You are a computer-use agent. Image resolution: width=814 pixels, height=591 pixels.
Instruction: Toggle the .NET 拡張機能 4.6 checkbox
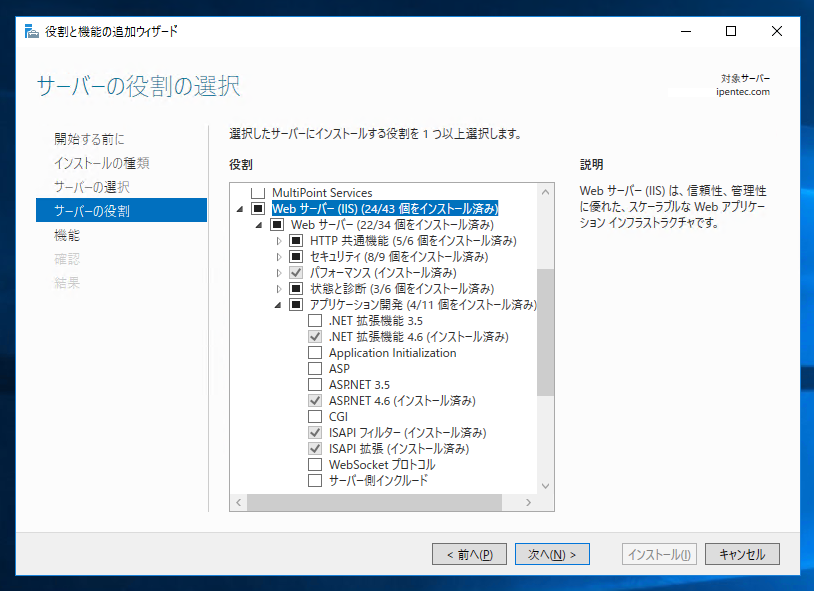(x=315, y=337)
